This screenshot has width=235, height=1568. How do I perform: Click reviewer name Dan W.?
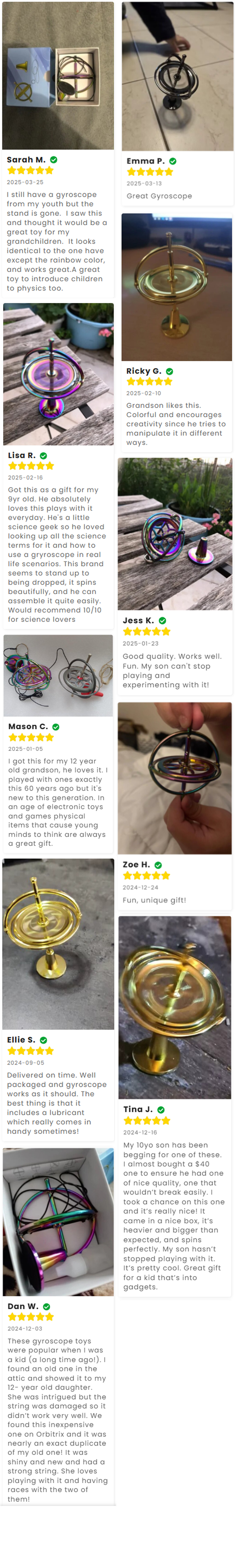click(23, 1306)
